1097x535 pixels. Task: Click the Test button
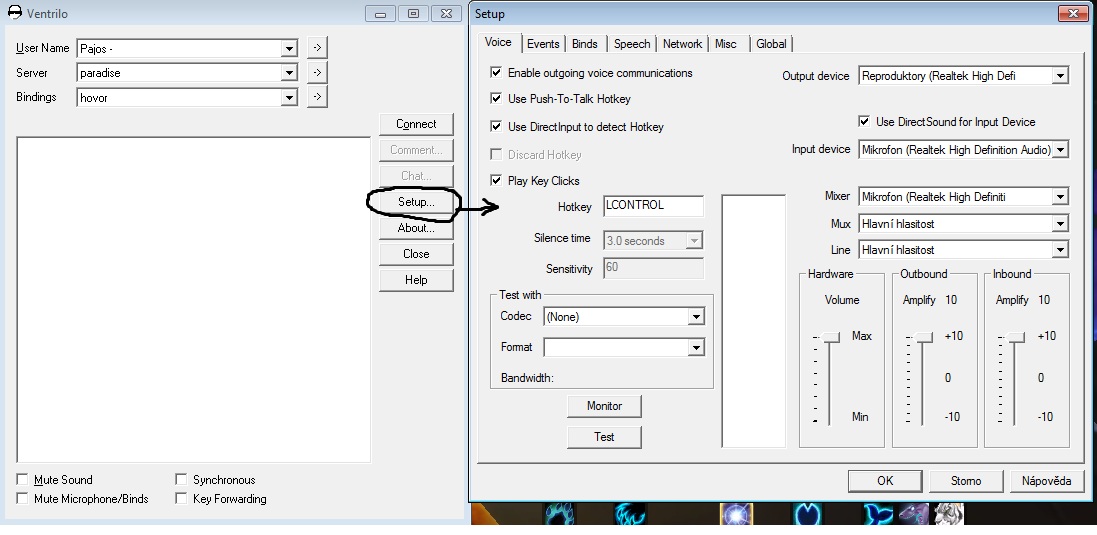[604, 437]
